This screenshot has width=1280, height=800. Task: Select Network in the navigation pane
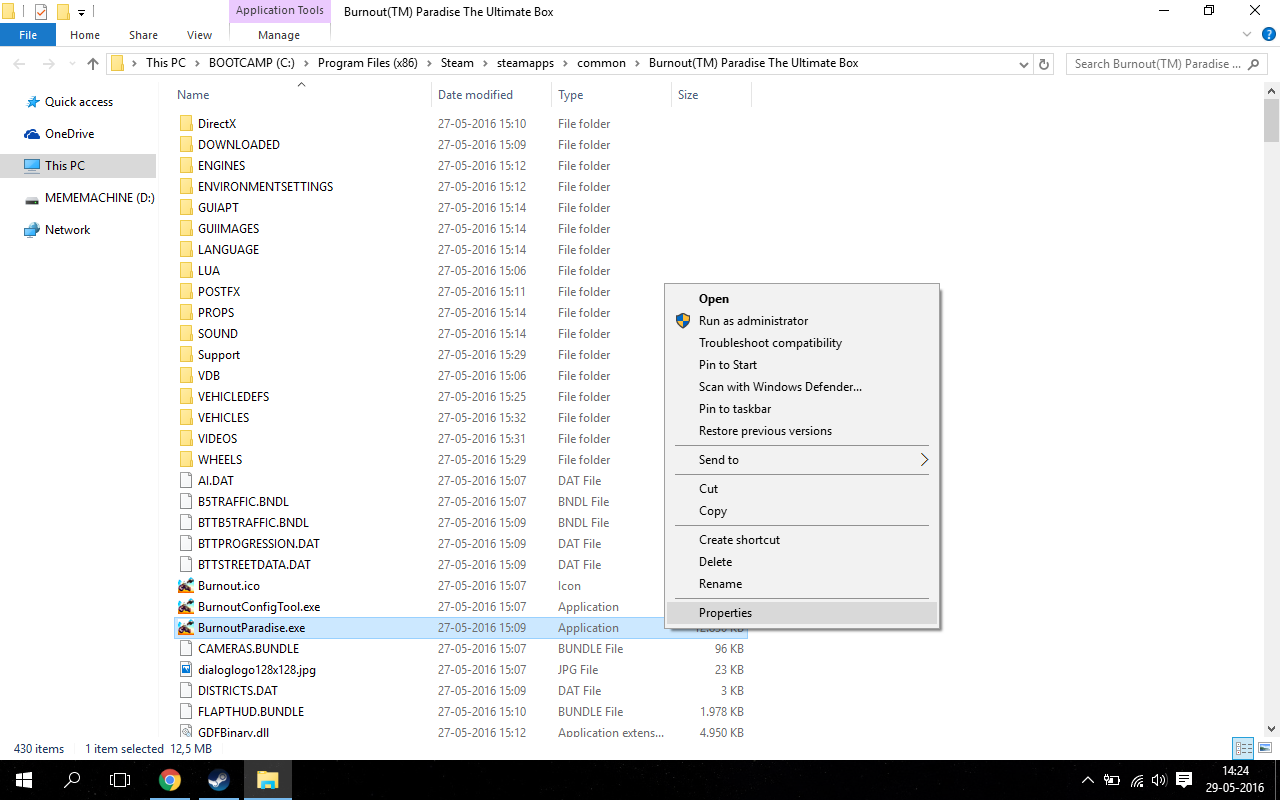pyautogui.click(x=57, y=230)
